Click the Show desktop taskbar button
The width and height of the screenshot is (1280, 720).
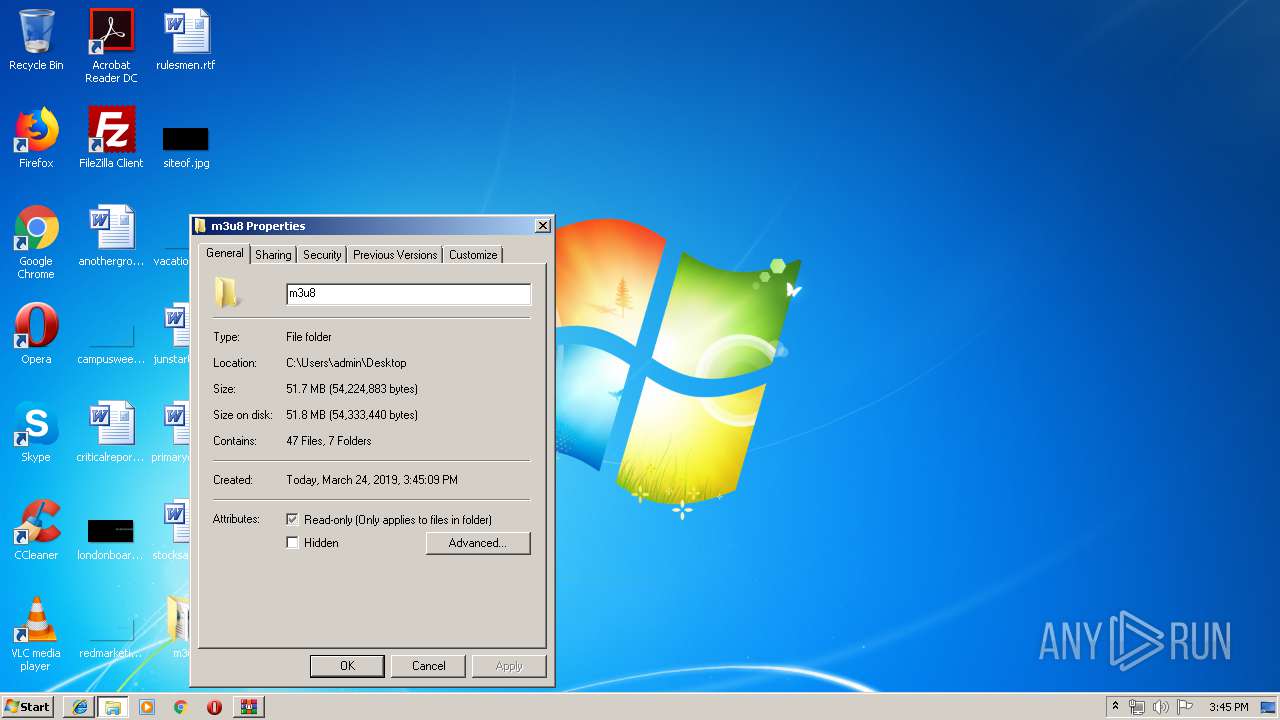(1269, 707)
